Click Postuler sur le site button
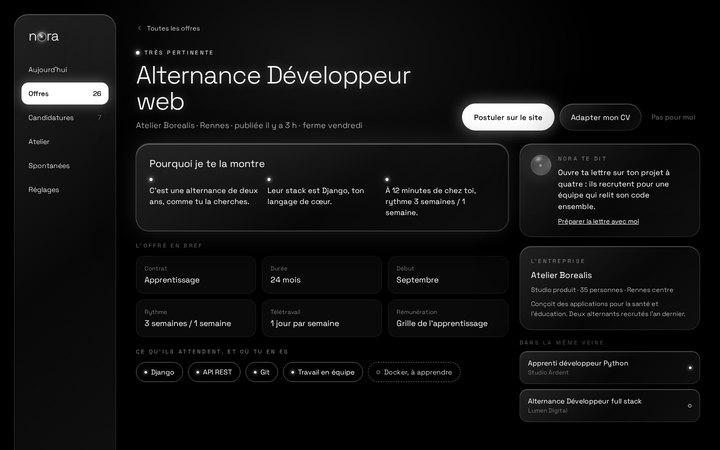The height and width of the screenshot is (450, 720). click(508, 117)
